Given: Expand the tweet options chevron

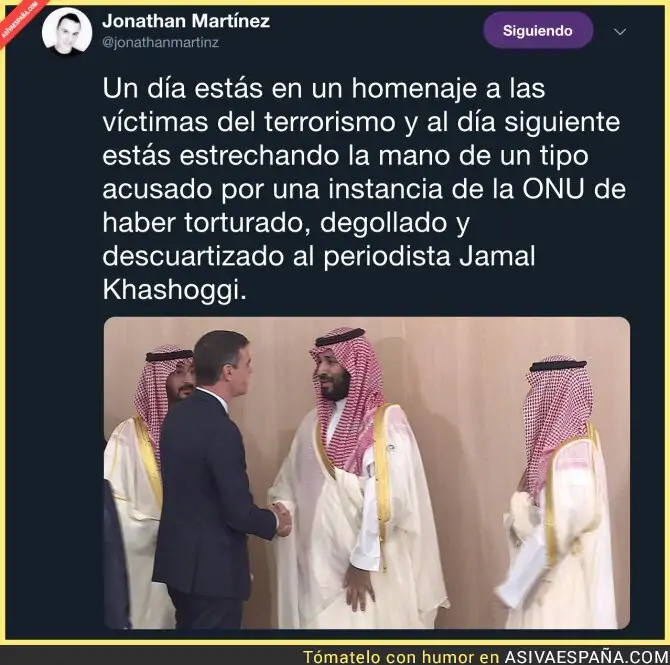Looking at the screenshot, I should click(620, 32).
